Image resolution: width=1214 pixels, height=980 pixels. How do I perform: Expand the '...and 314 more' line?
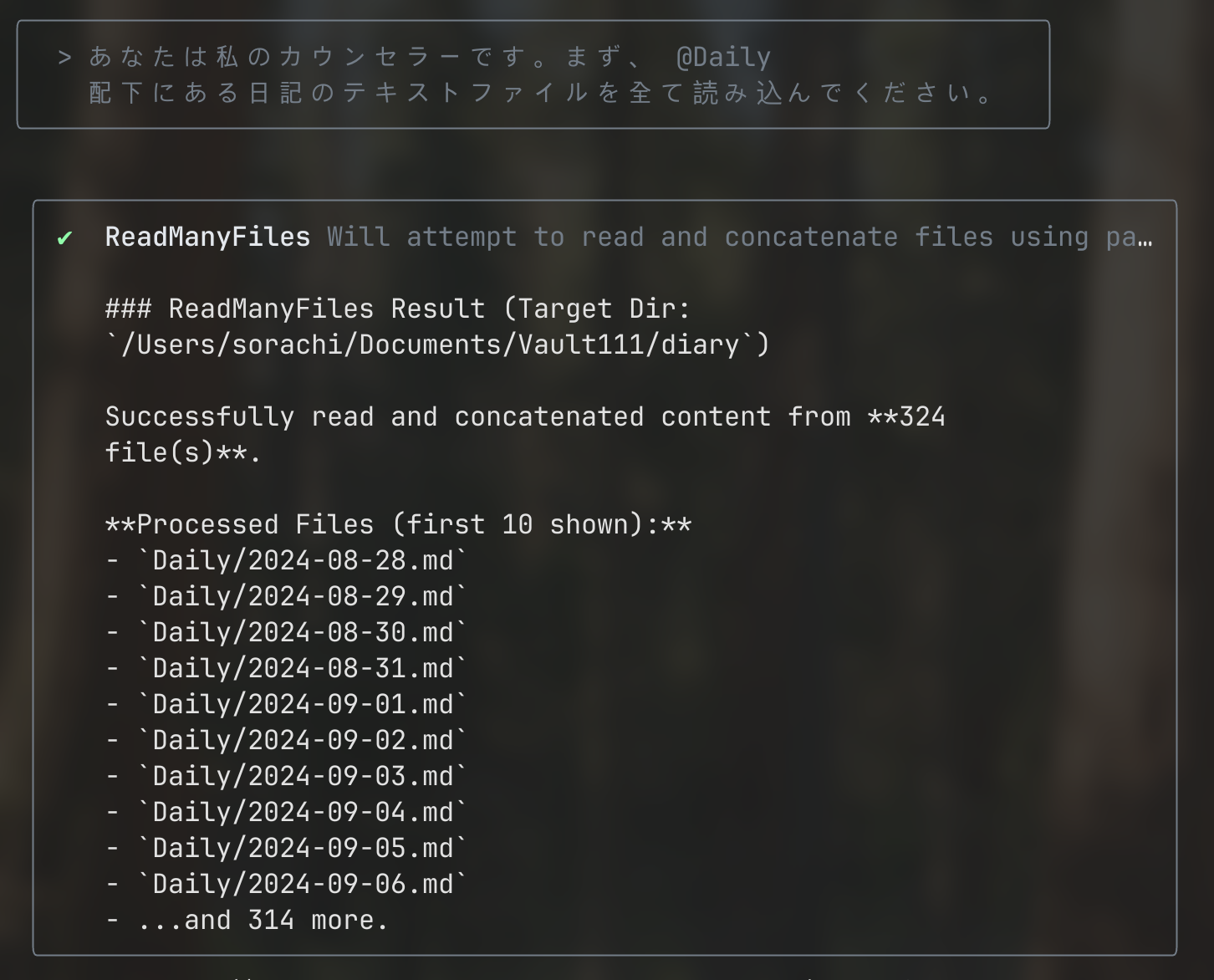point(263,921)
